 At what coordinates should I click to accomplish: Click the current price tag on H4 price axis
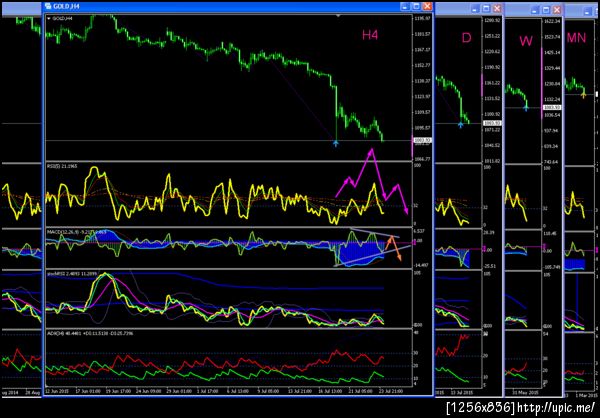click(422, 140)
